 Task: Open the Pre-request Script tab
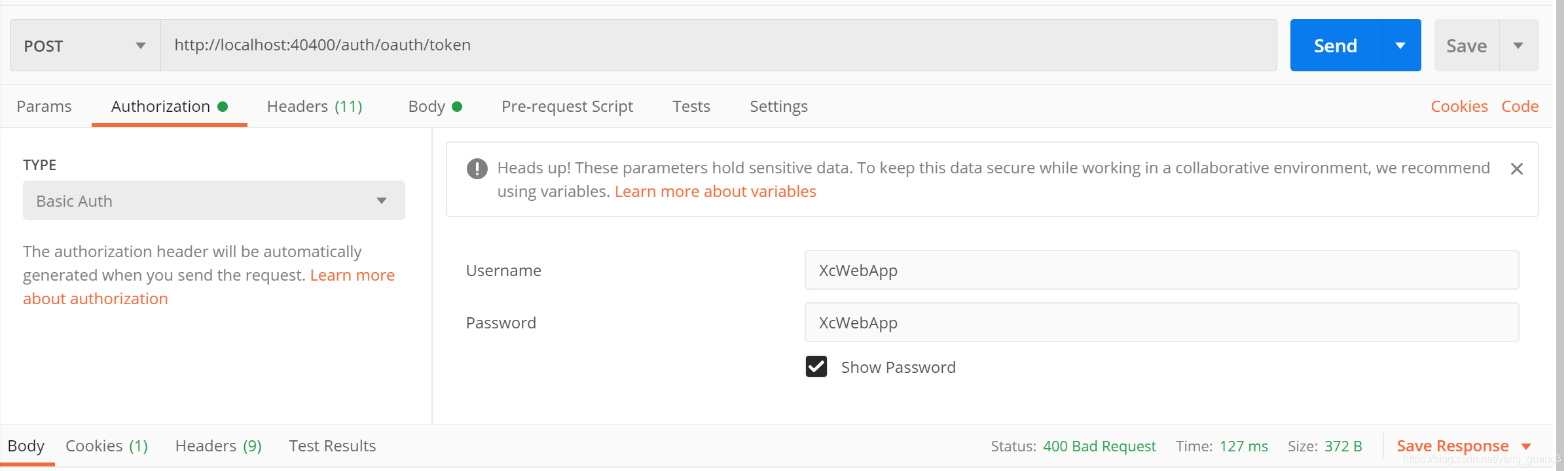tap(567, 107)
